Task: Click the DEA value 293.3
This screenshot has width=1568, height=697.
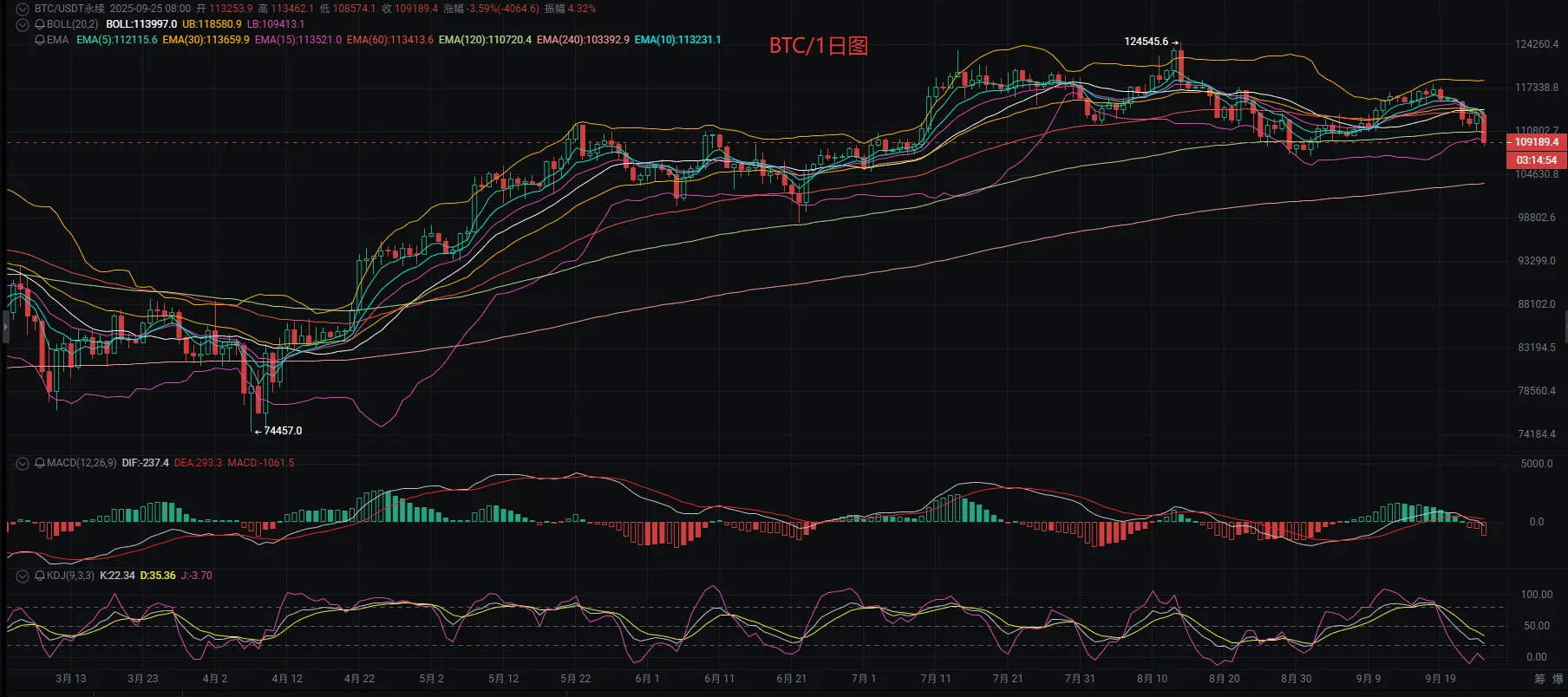Action: 198,463
